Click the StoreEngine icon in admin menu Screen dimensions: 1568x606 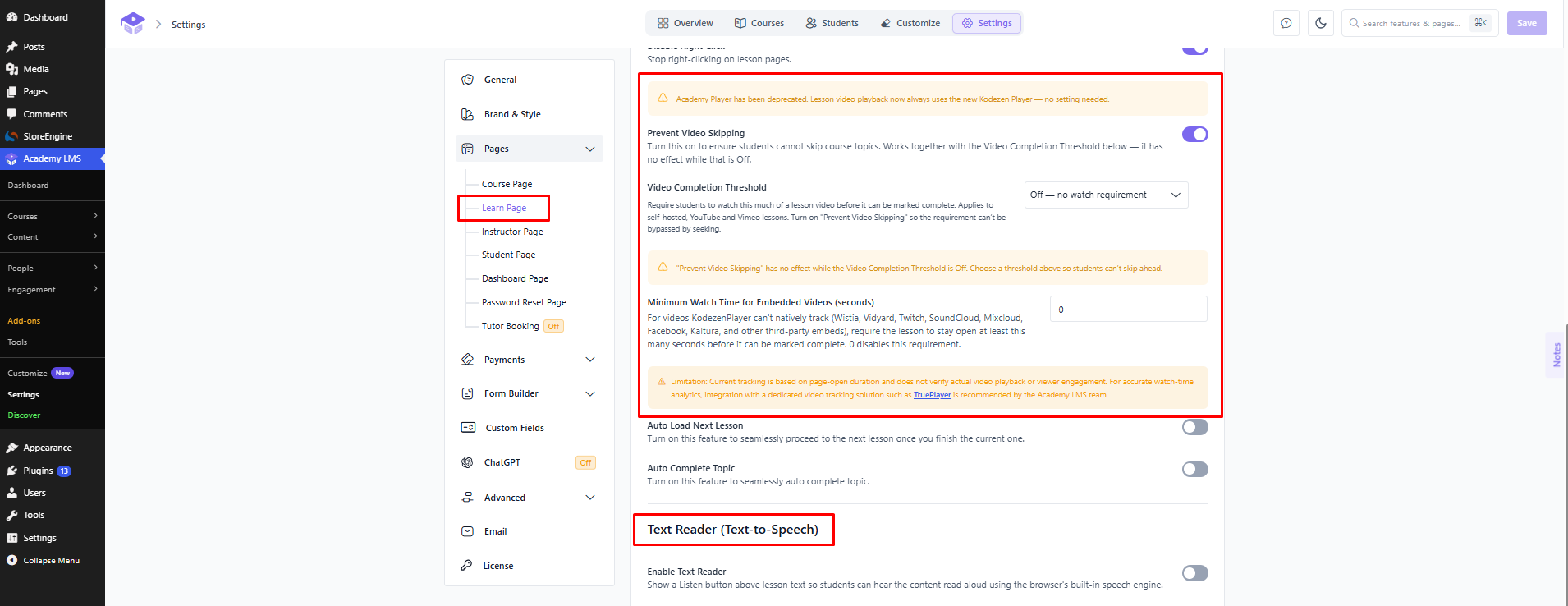click(12, 136)
